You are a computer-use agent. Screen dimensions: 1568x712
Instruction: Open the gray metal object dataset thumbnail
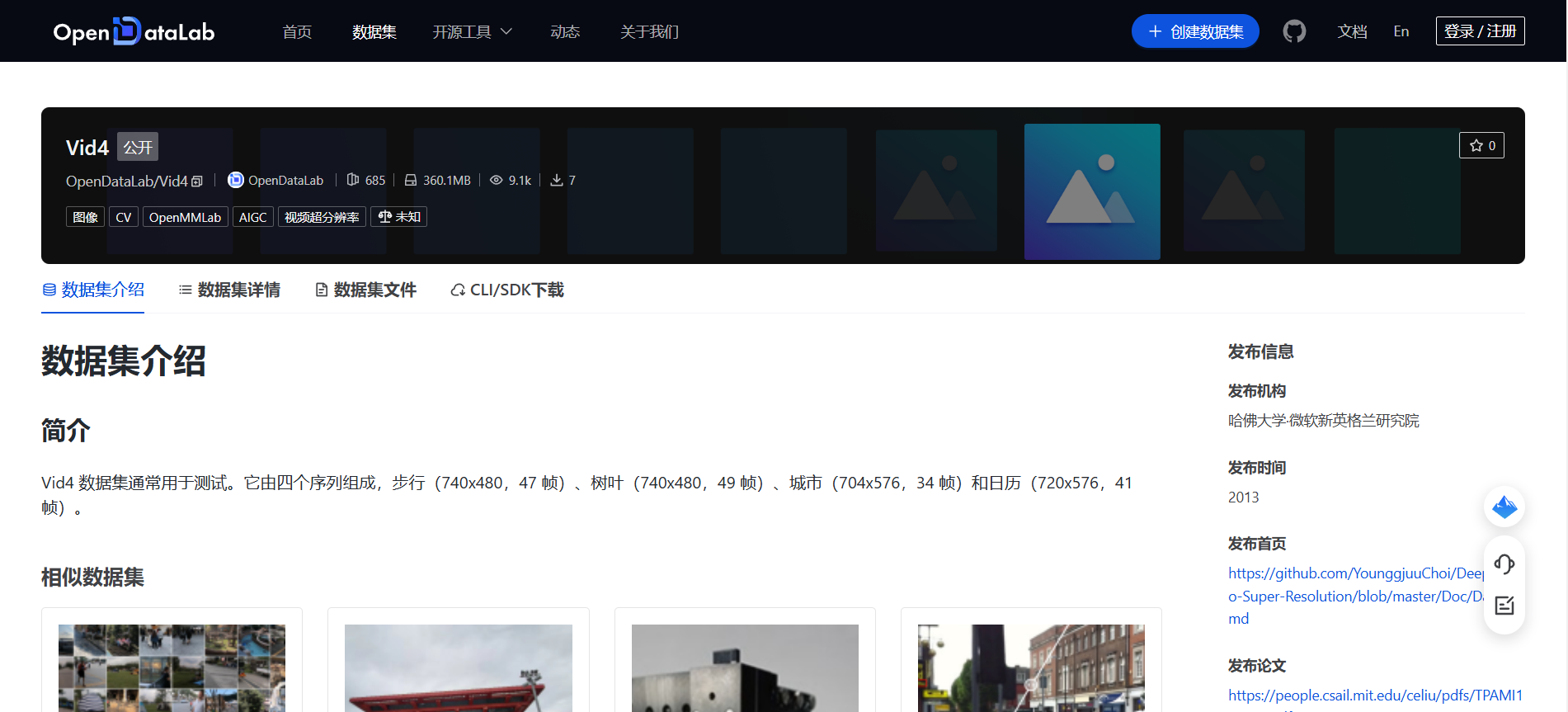745,667
